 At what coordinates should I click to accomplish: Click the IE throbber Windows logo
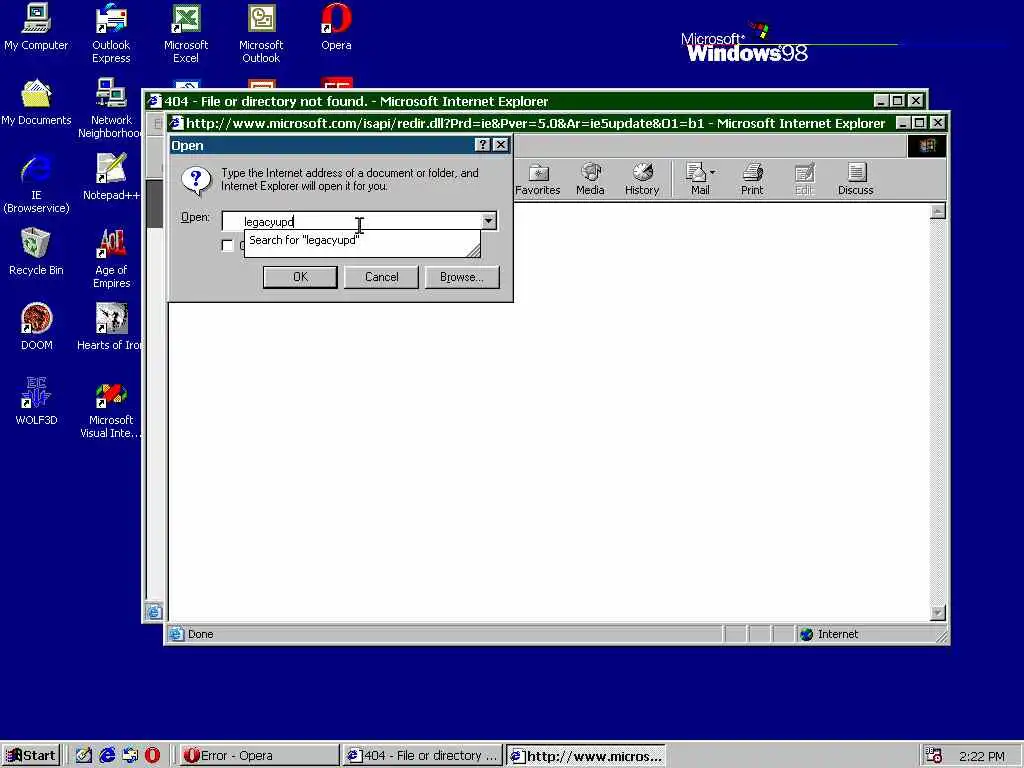point(927,146)
